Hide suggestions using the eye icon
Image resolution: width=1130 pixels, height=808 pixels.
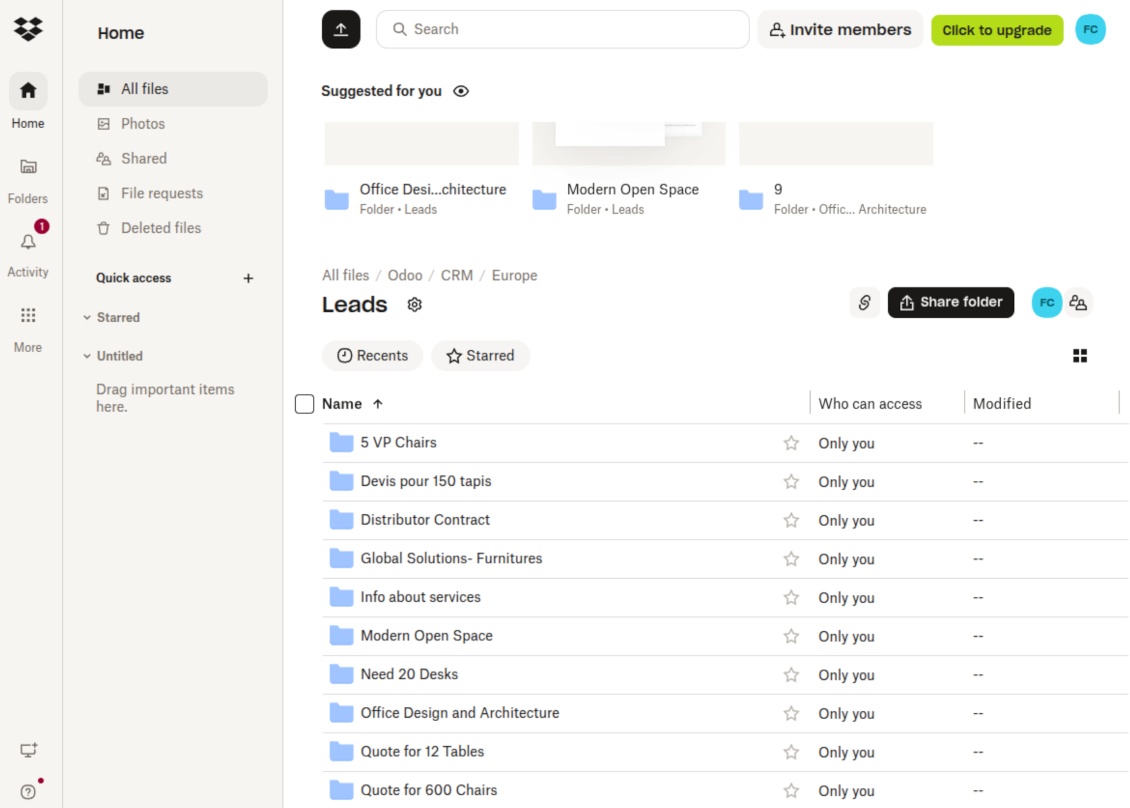coord(461,91)
